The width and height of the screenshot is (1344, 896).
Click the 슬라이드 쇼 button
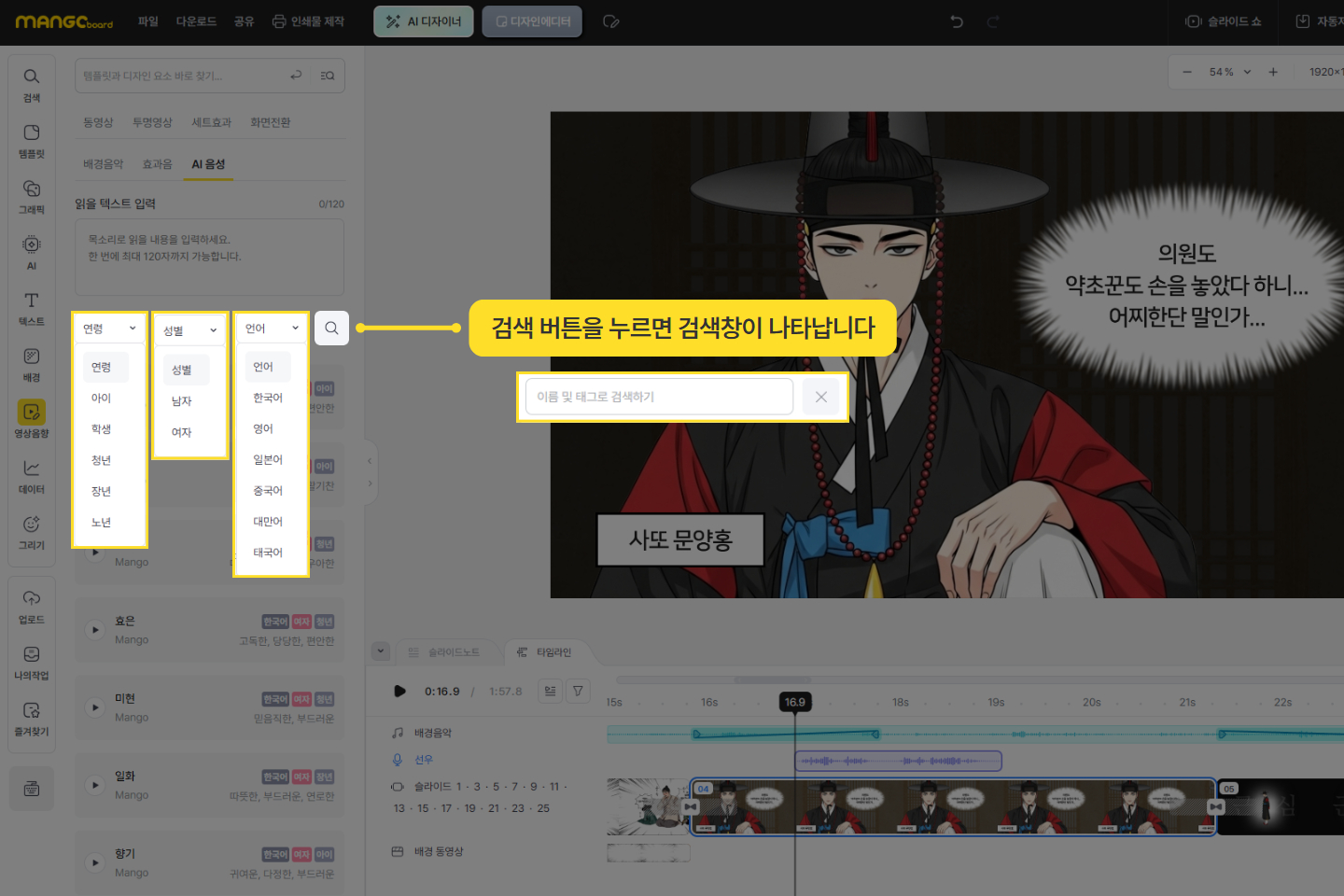[1224, 21]
